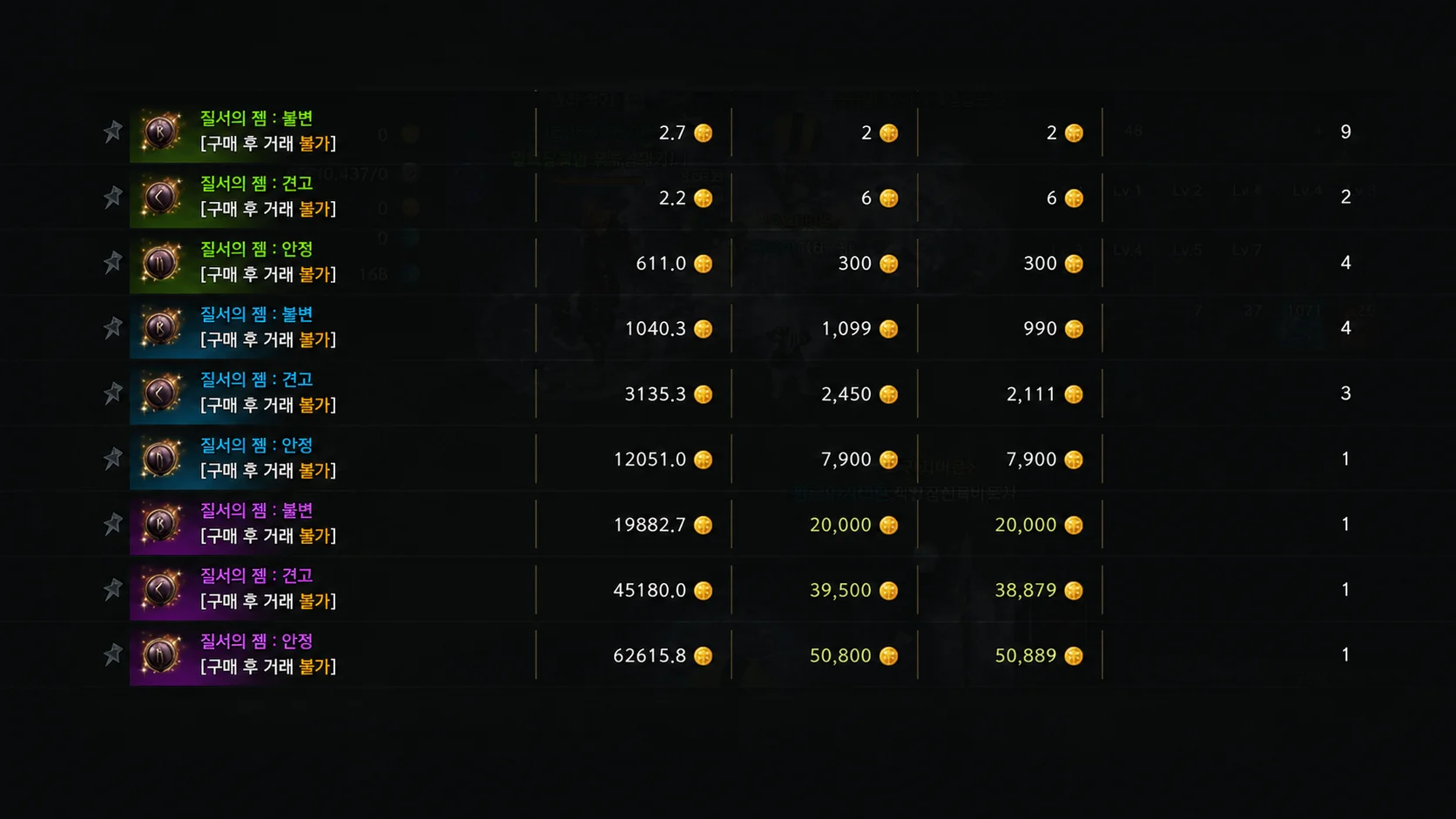The width and height of the screenshot is (1456, 819).
Task: Select purple 질서의 젬 : 불변 gem icon
Action: pyautogui.click(x=161, y=524)
